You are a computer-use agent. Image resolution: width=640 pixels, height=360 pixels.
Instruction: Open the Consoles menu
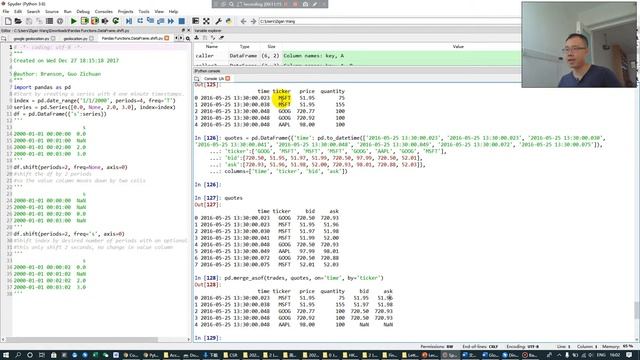tap(104, 11)
